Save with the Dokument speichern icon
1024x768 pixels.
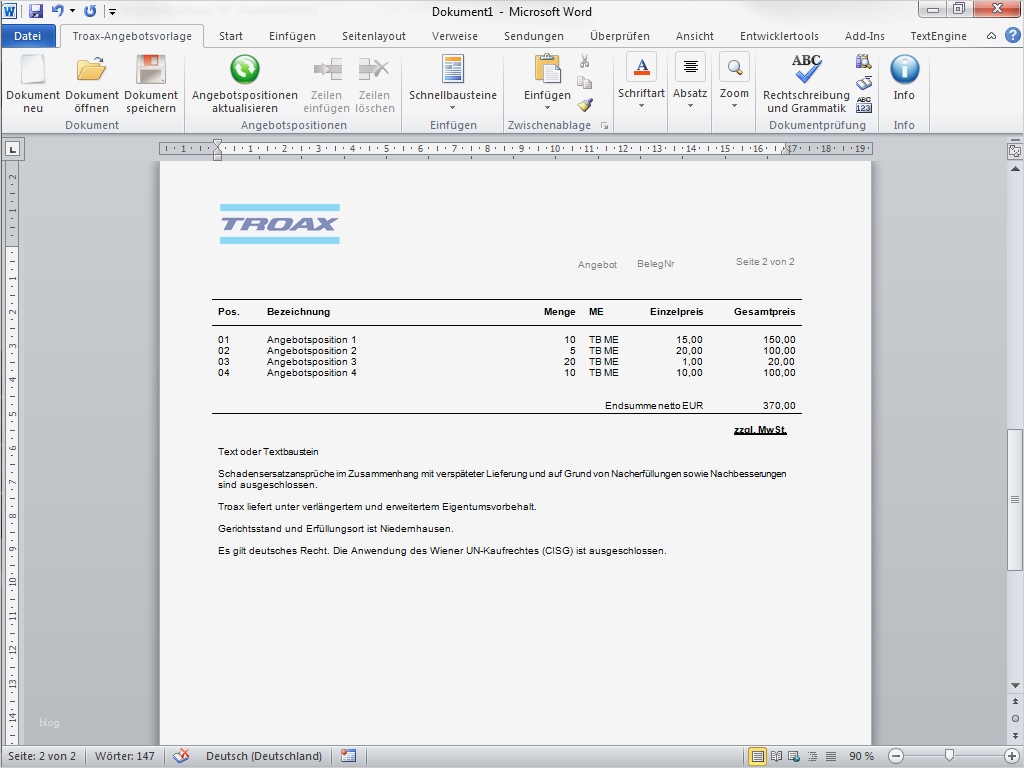[151, 84]
